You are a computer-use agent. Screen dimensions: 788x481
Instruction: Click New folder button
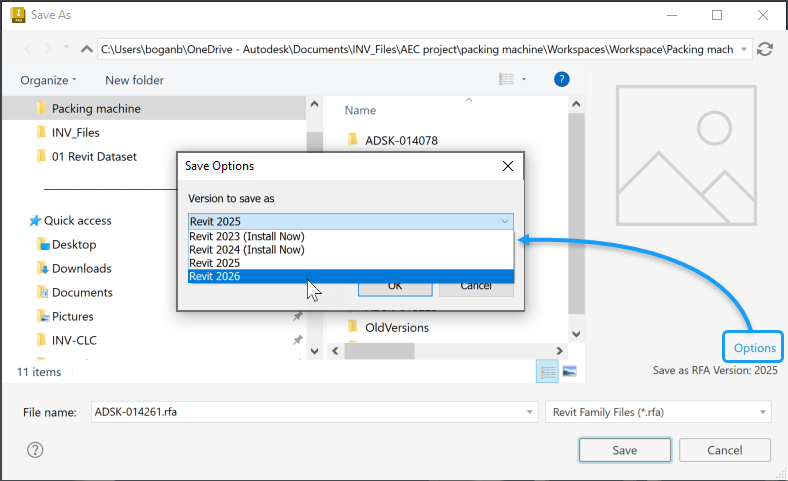pyautogui.click(x=134, y=80)
